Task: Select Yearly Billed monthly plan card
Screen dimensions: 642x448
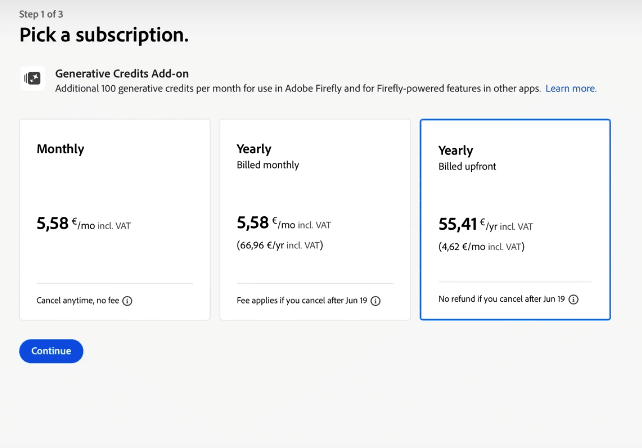Action: (315, 220)
